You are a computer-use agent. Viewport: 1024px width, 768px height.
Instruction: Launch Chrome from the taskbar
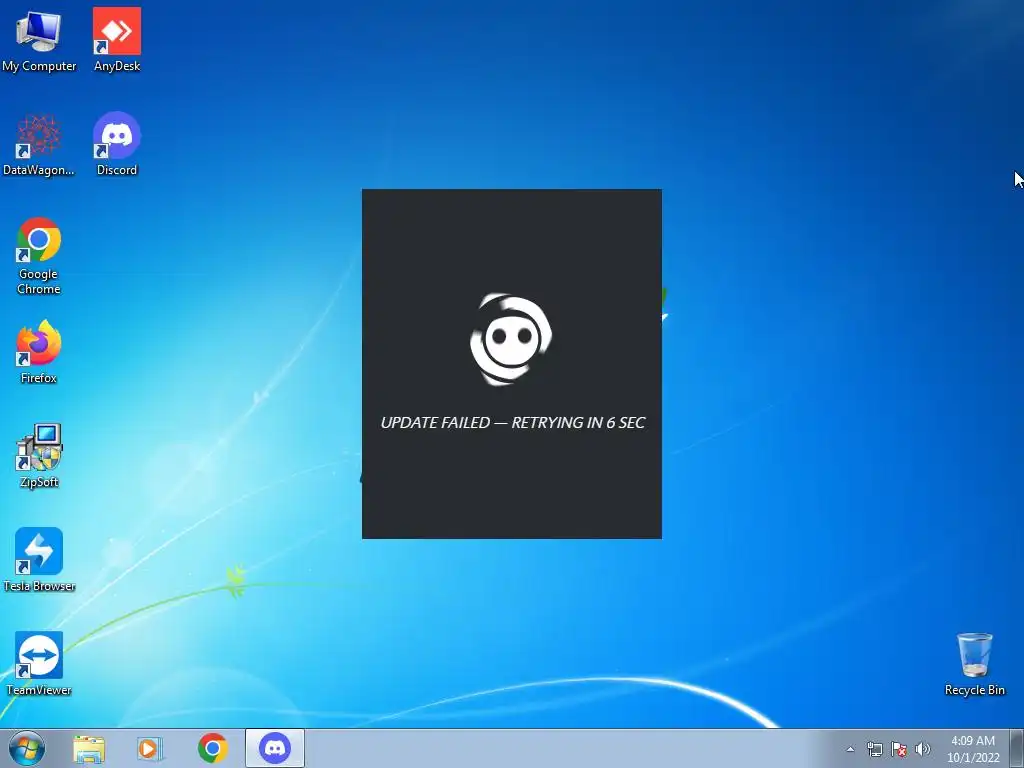click(x=212, y=748)
